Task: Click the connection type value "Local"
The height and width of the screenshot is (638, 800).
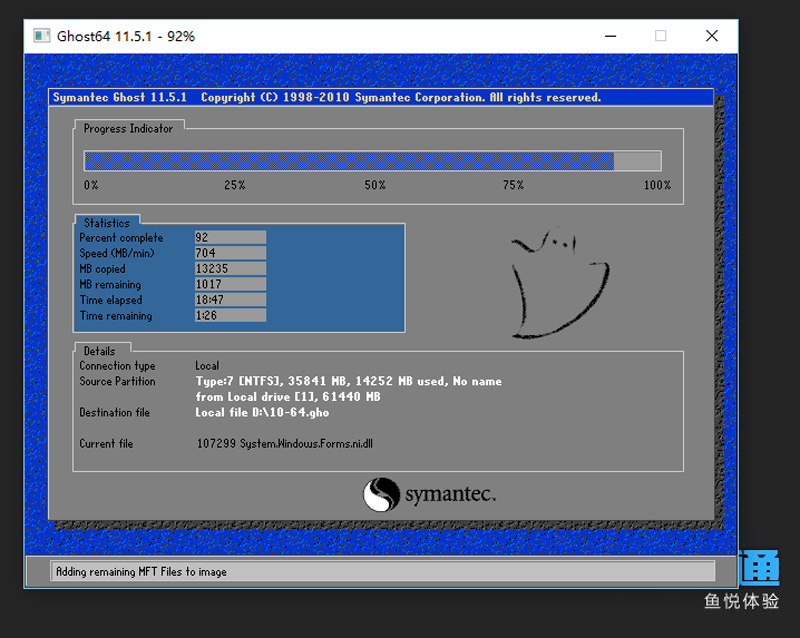Action: [x=207, y=366]
